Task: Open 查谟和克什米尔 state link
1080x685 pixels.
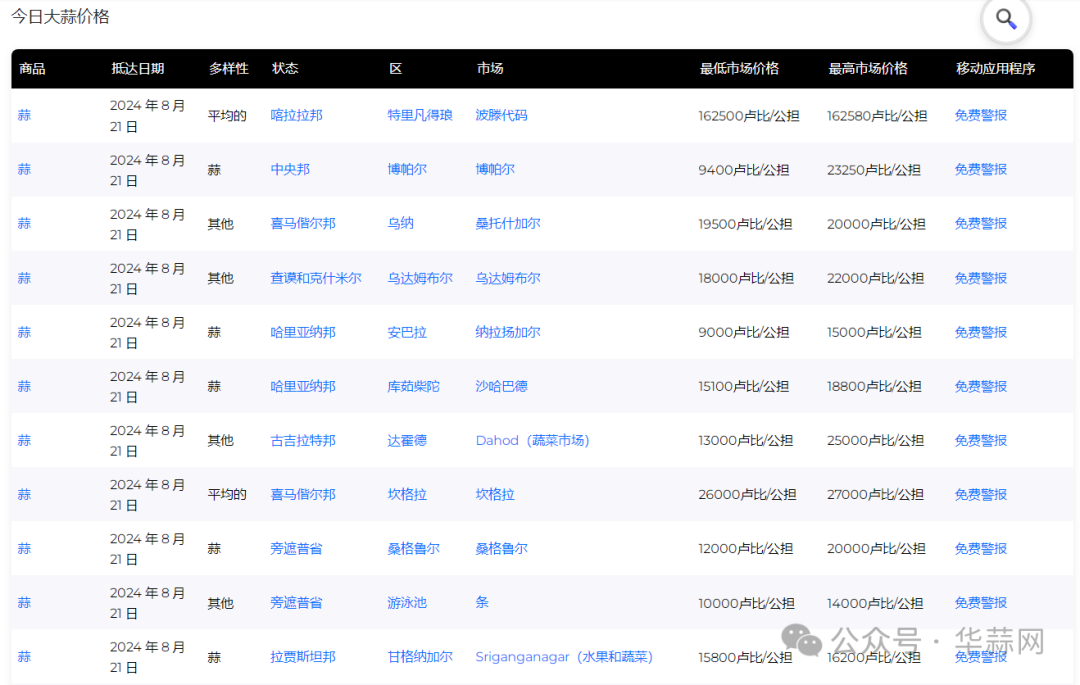Action: click(x=315, y=278)
